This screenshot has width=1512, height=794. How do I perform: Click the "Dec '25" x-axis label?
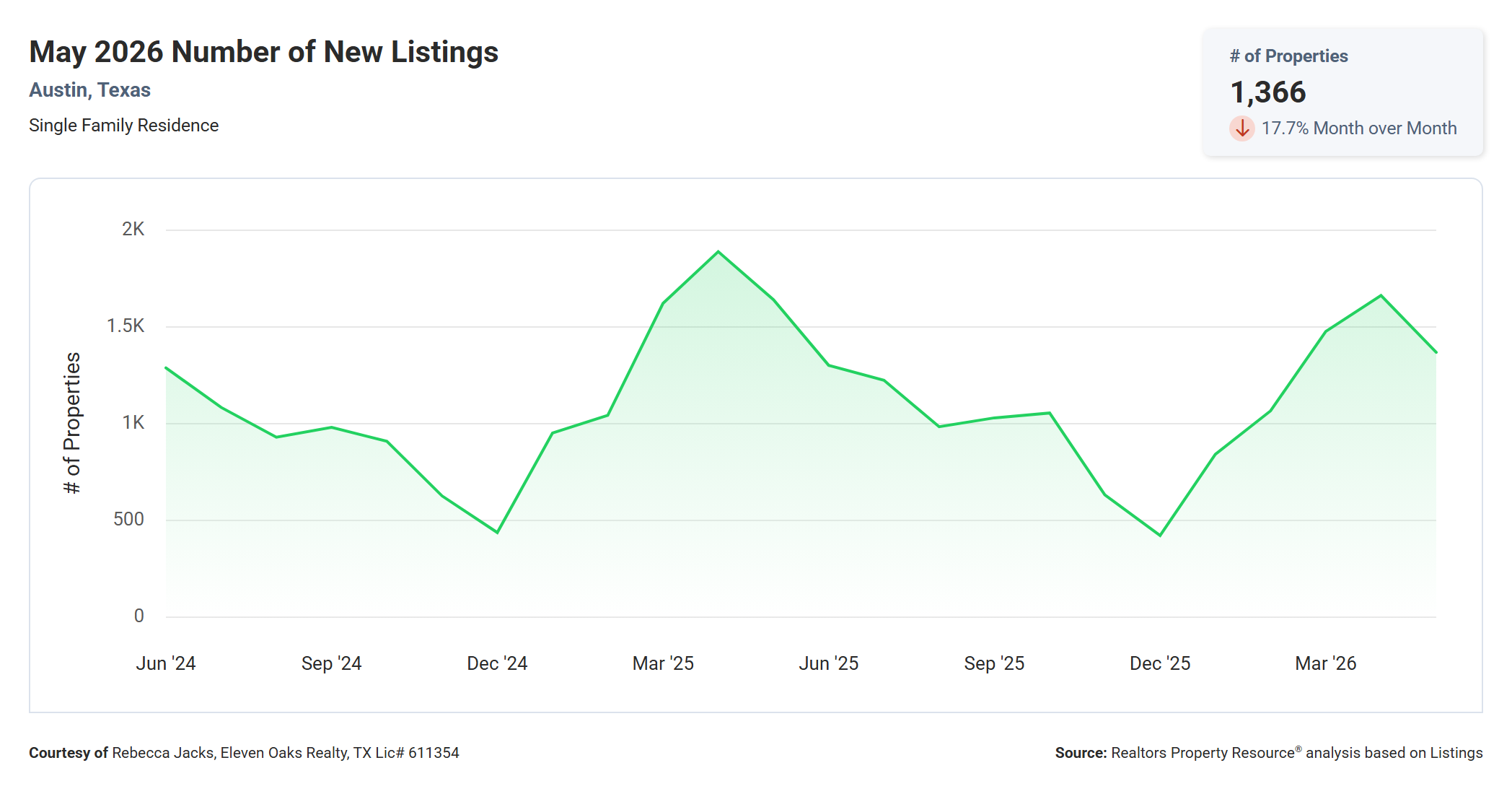pos(1160,663)
